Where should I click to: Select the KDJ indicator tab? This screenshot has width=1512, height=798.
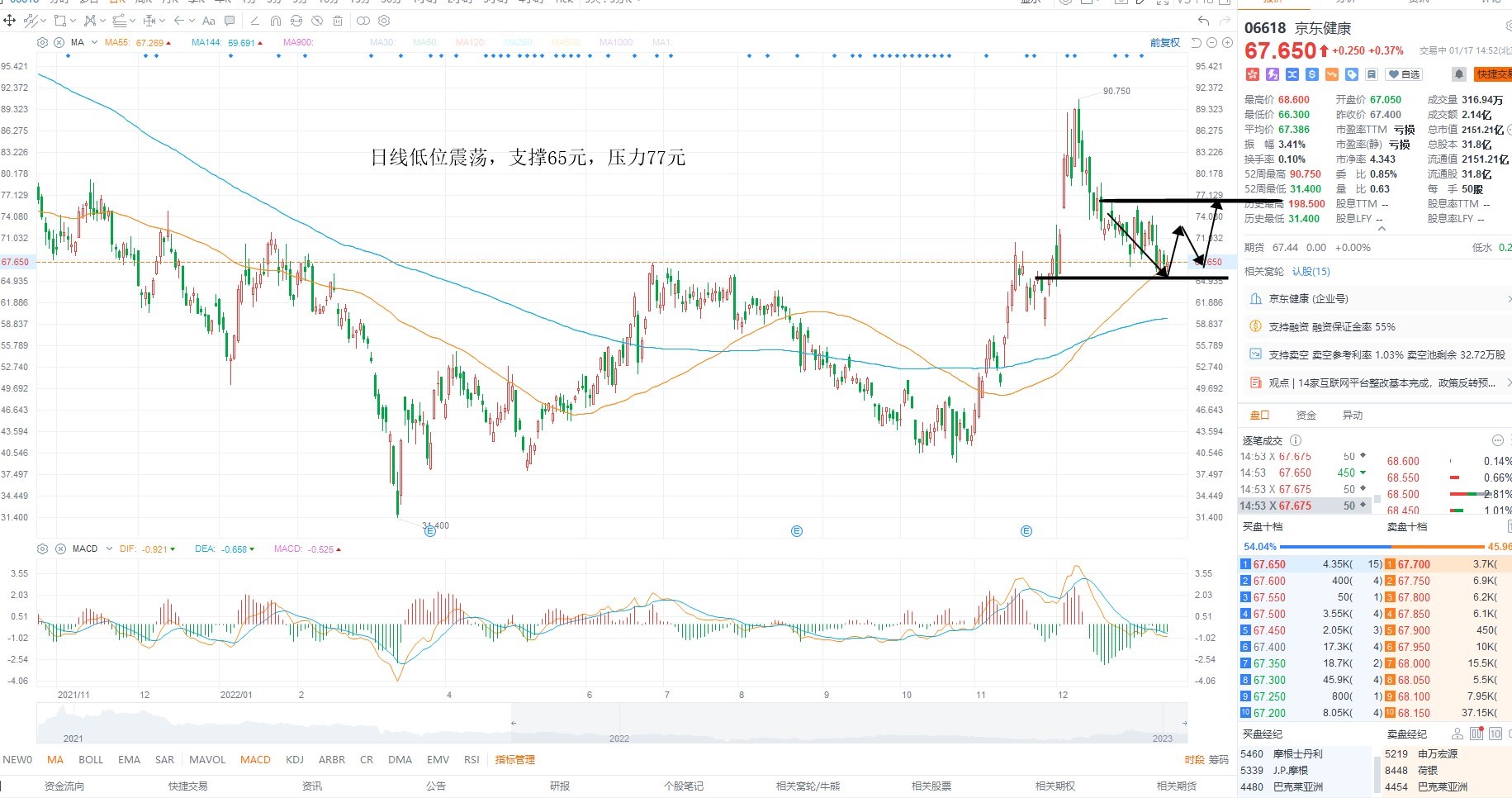pos(295,759)
